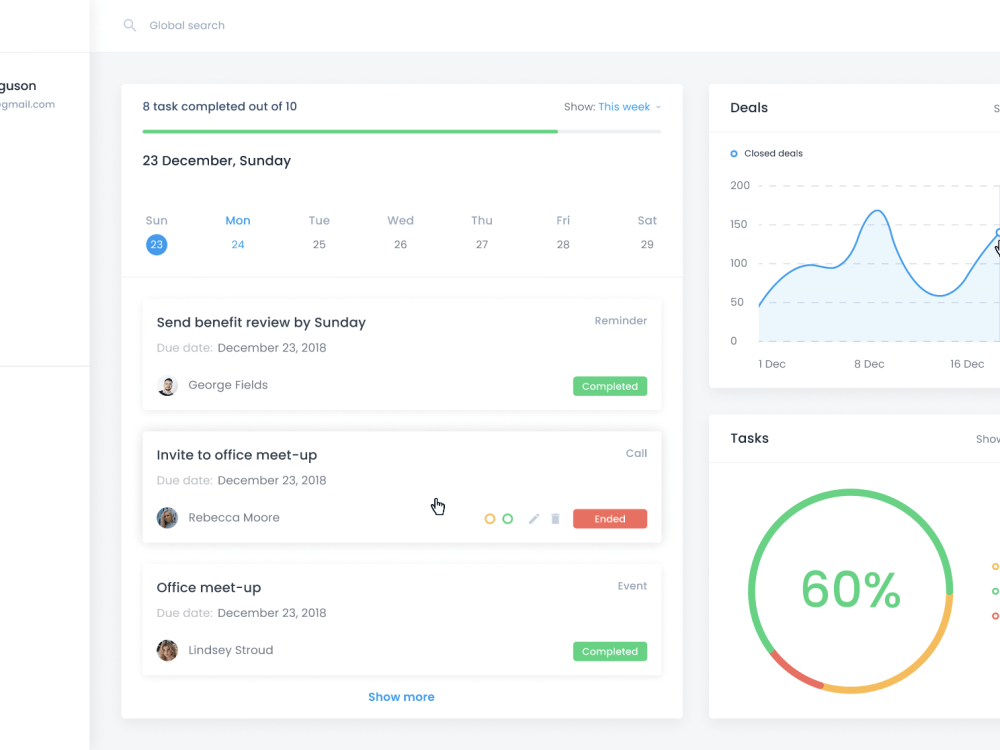Click the Rebecca Moore name
The height and width of the screenshot is (750, 1000).
tap(233, 518)
